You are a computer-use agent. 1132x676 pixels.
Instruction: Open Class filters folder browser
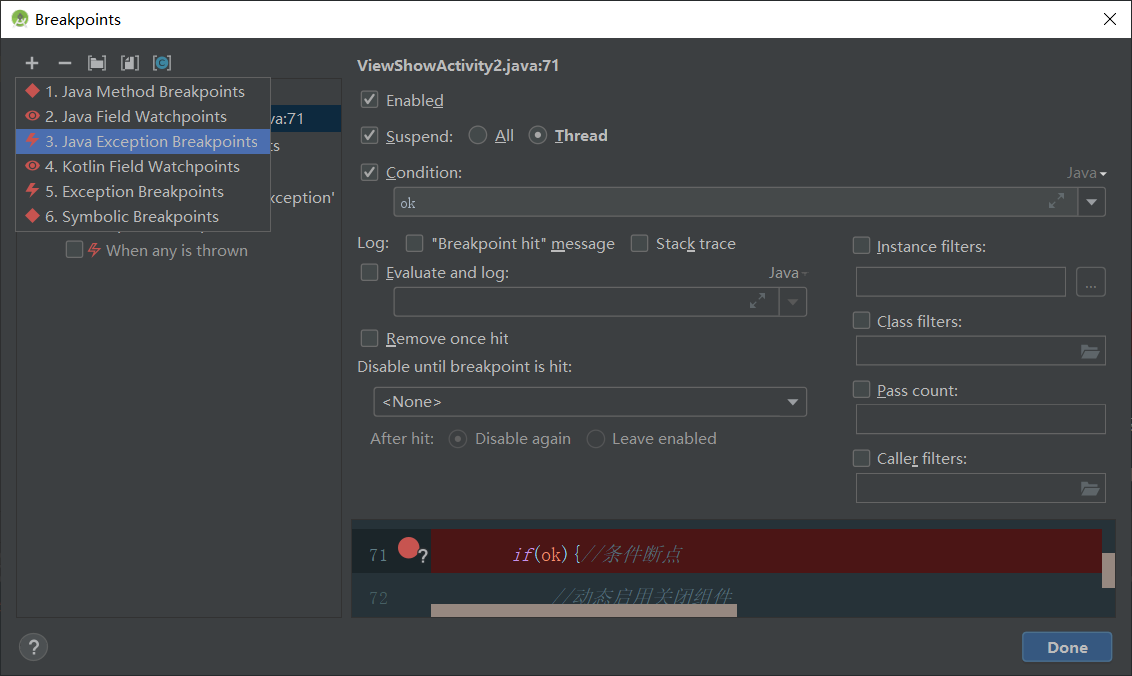click(1089, 352)
